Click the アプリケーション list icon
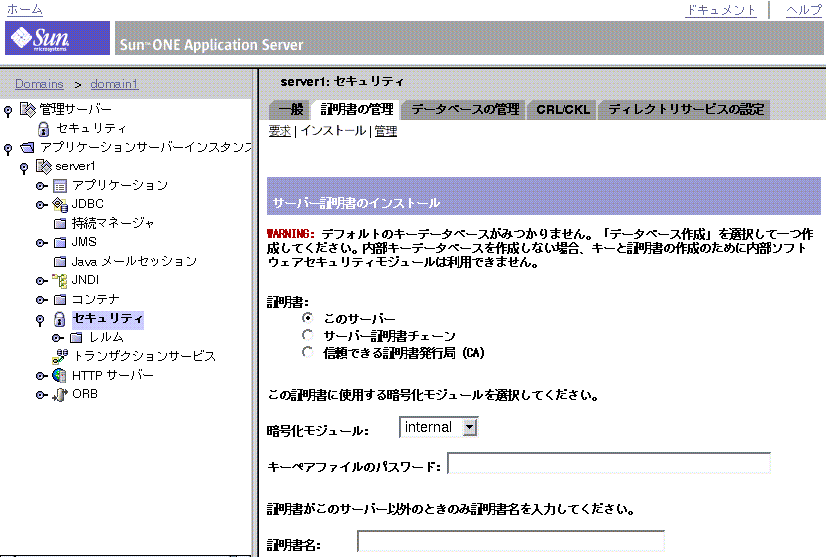The height and width of the screenshot is (557, 826). click(60, 186)
